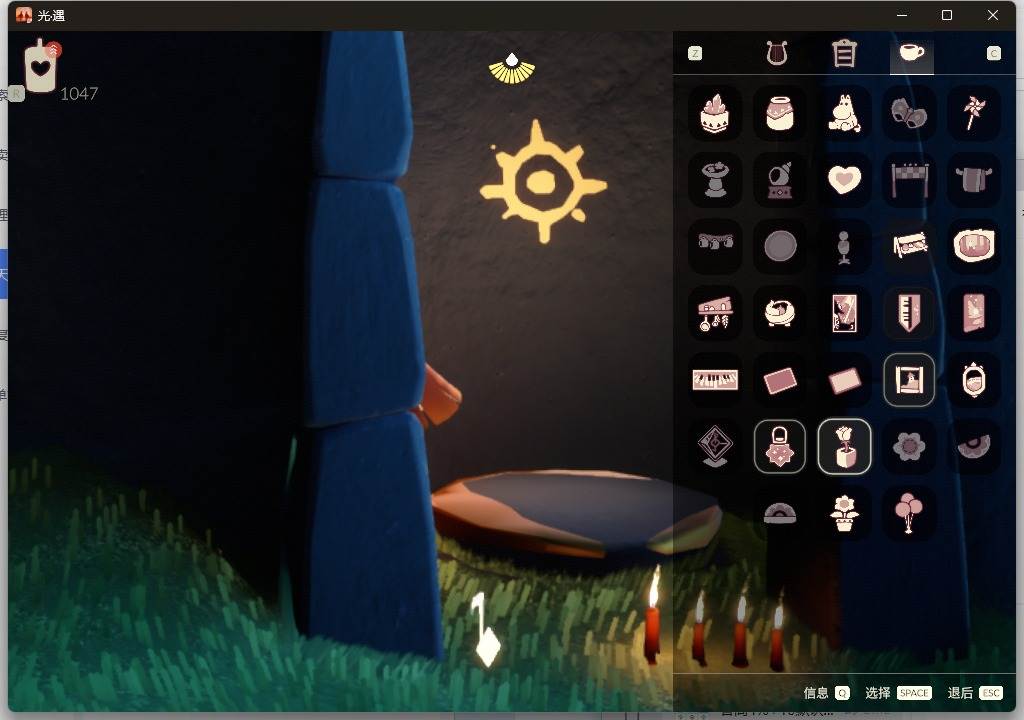Open the cabinet furniture tab
1024x720 pixels.
tap(844, 53)
